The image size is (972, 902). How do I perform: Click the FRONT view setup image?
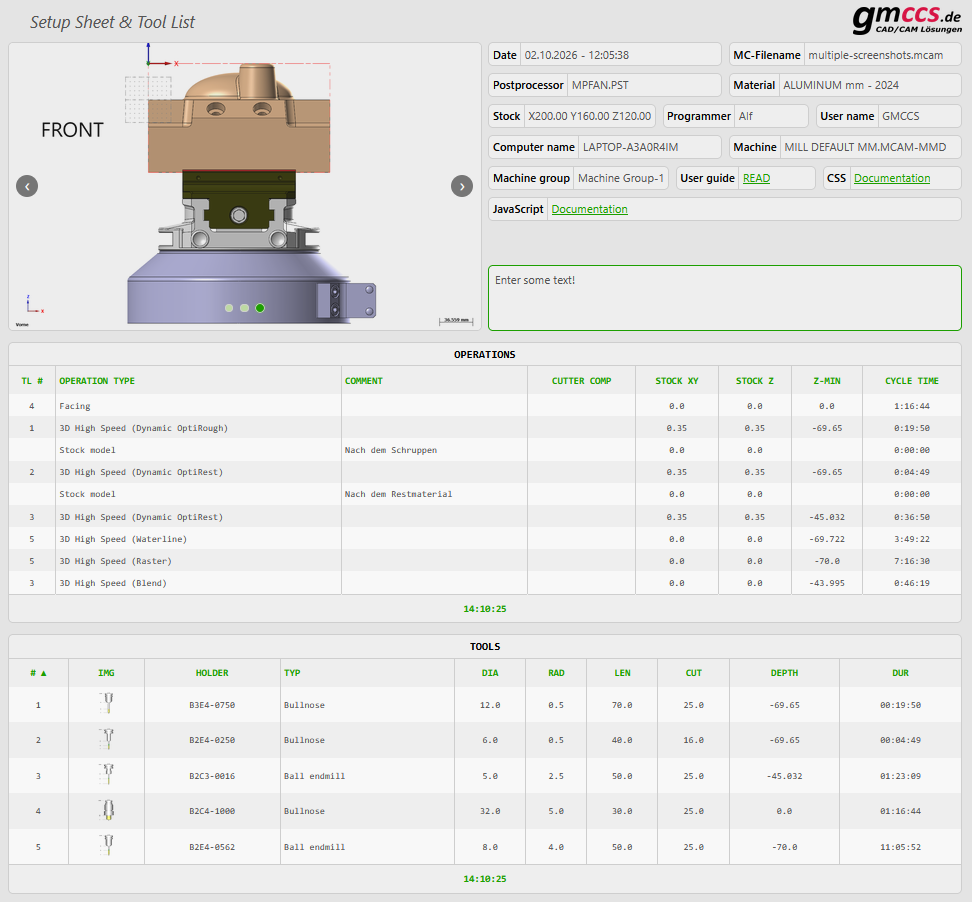(x=245, y=187)
